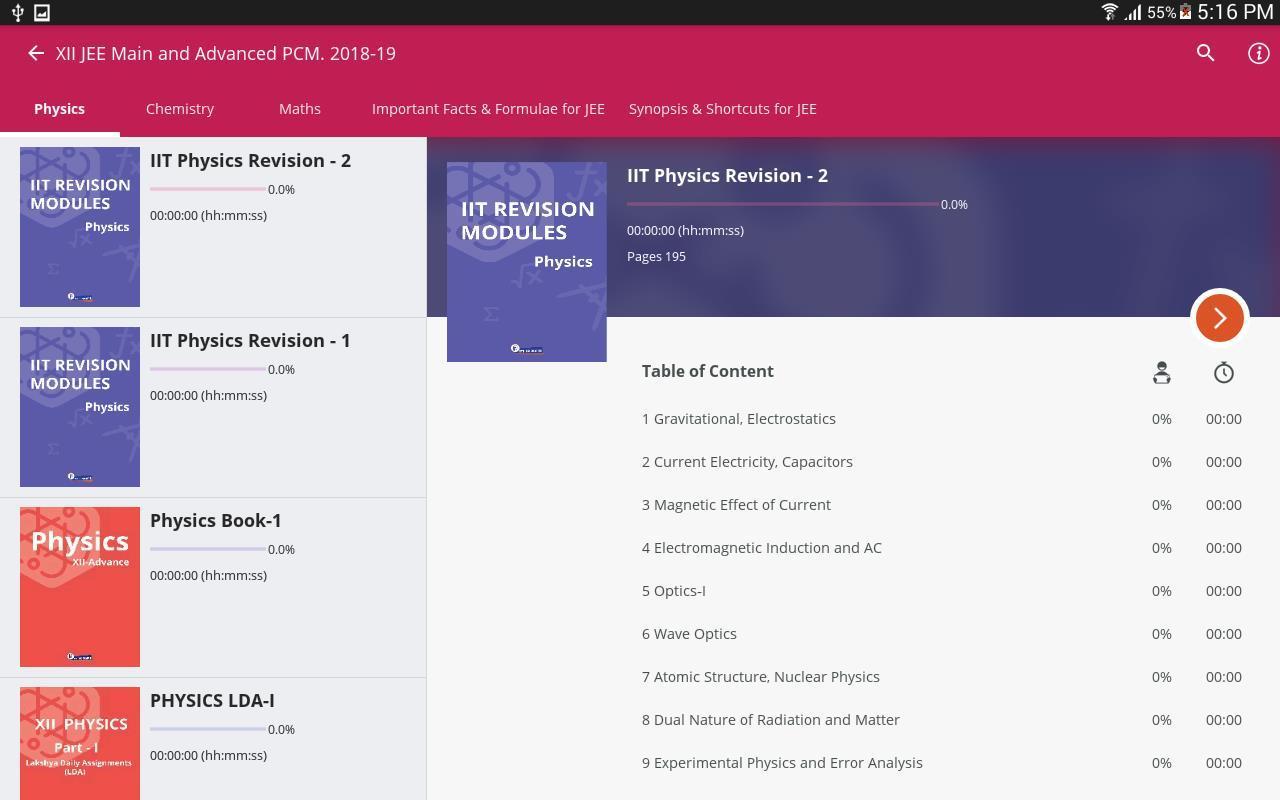Click 0% progress of Gravitational, Electrostatics row

tap(1161, 419)
